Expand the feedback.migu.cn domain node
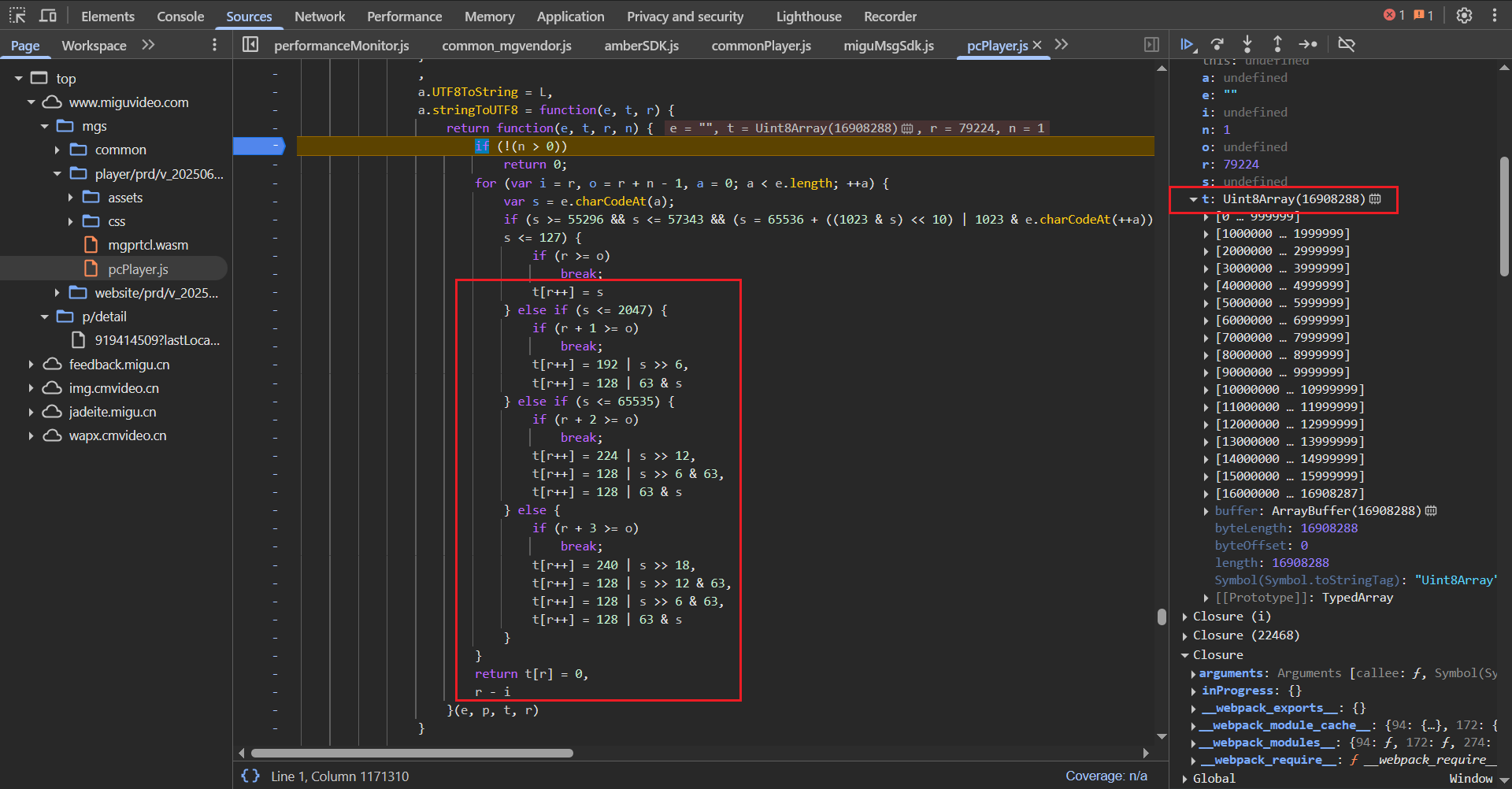1512x789 pixels. (31, 365)
